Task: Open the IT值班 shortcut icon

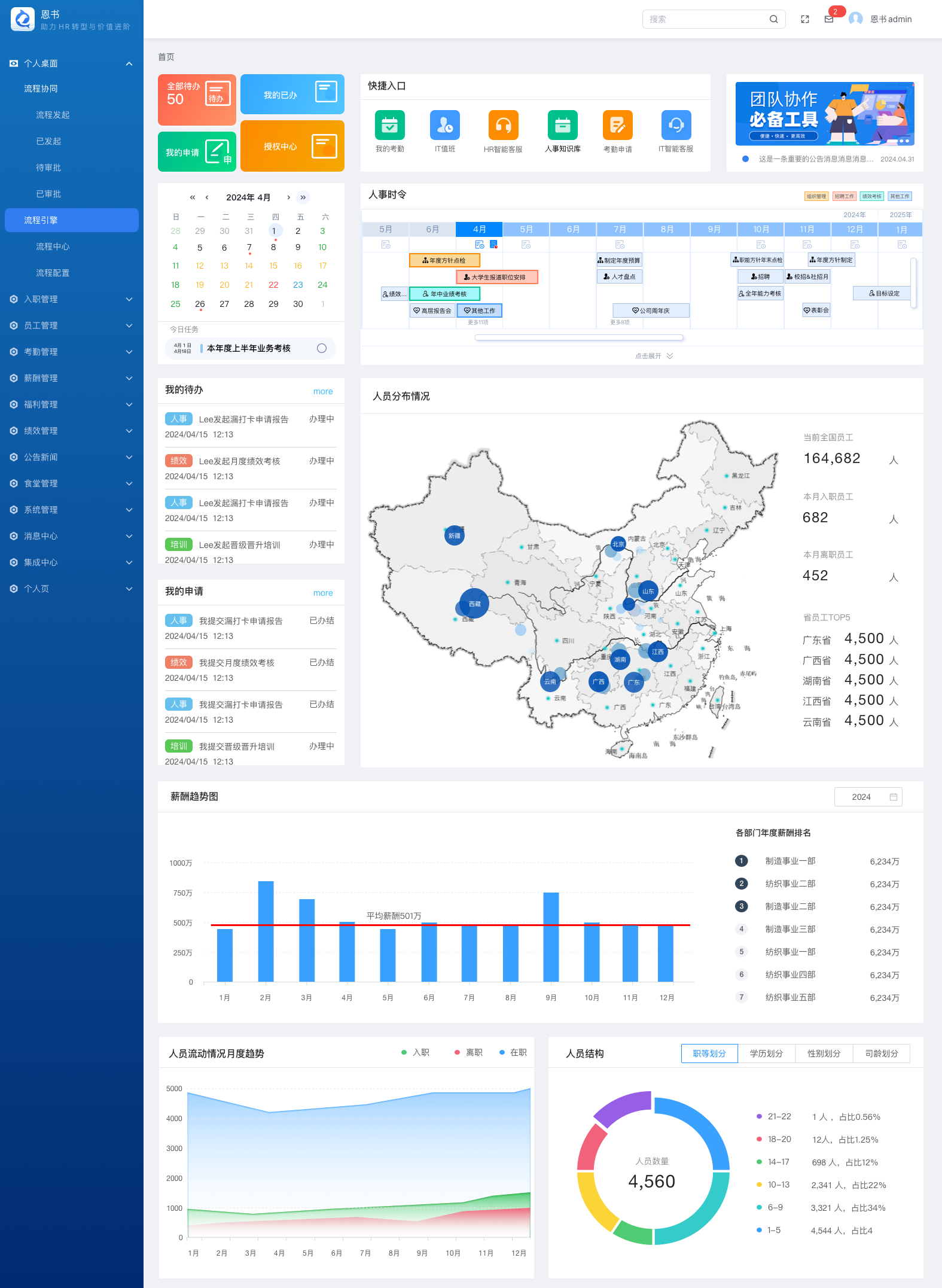Action: 444,125
